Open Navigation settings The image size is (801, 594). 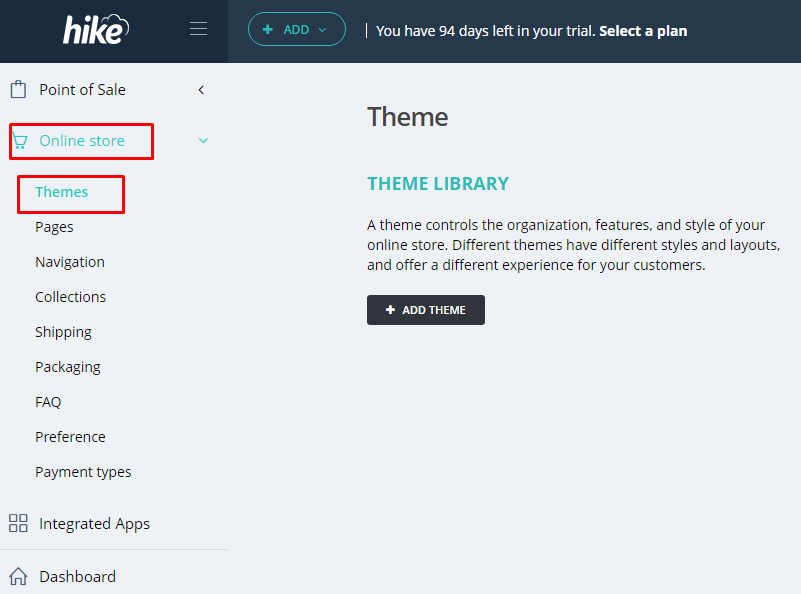point(70,262)
